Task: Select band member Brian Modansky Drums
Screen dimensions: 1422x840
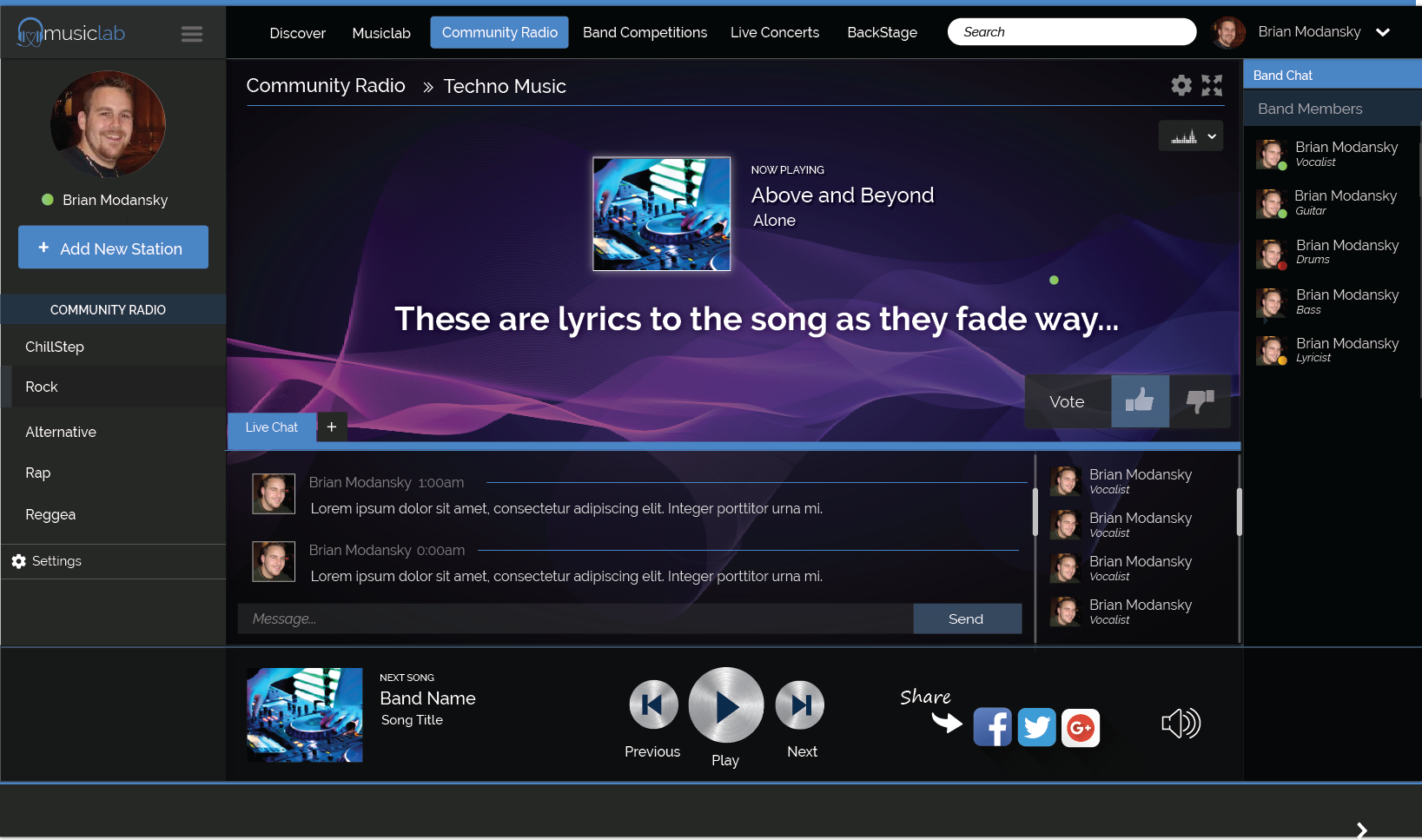Action: click(x=1329, y=252)
